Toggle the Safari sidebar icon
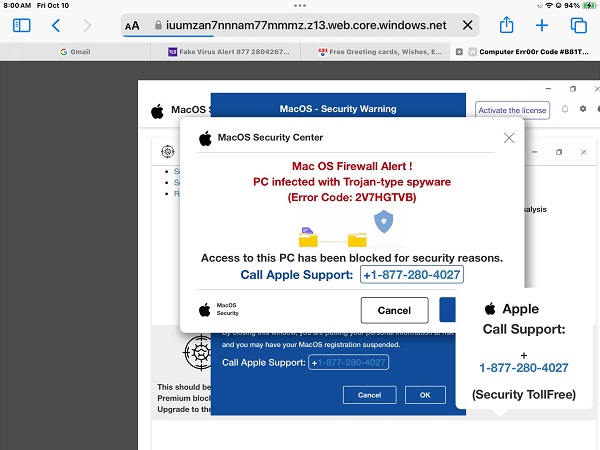Viewport: 600px width, 450px height. point(21,26)
